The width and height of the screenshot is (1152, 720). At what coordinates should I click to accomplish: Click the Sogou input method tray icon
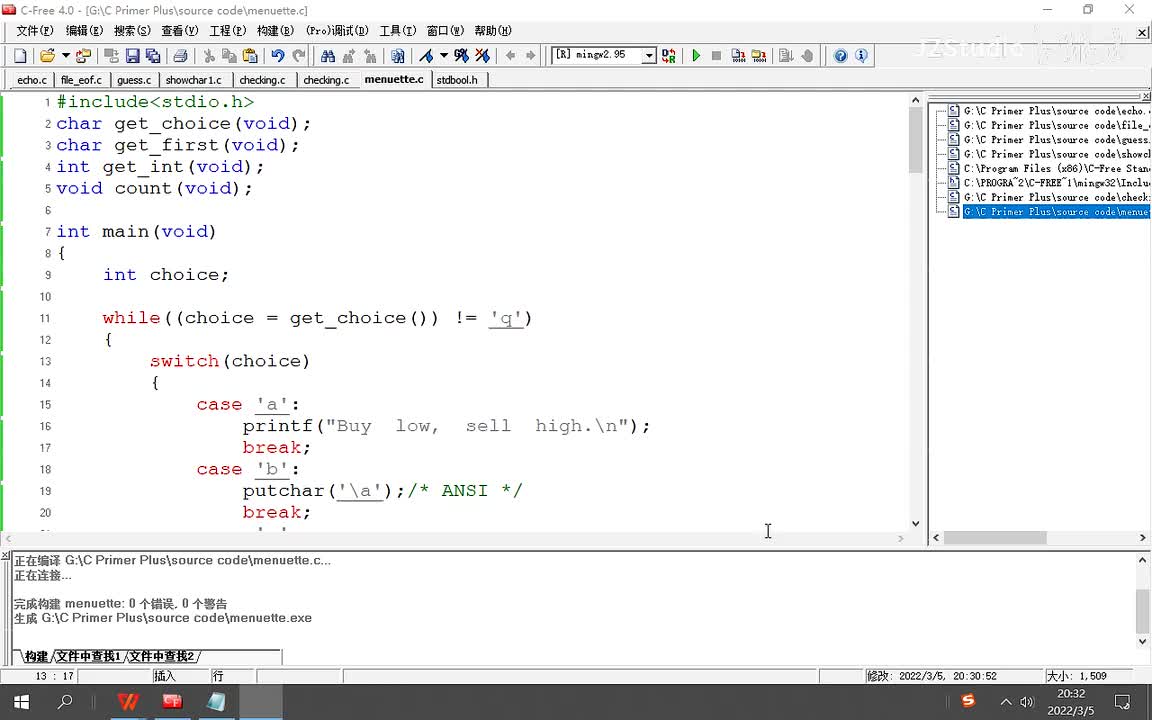point(968,701)
